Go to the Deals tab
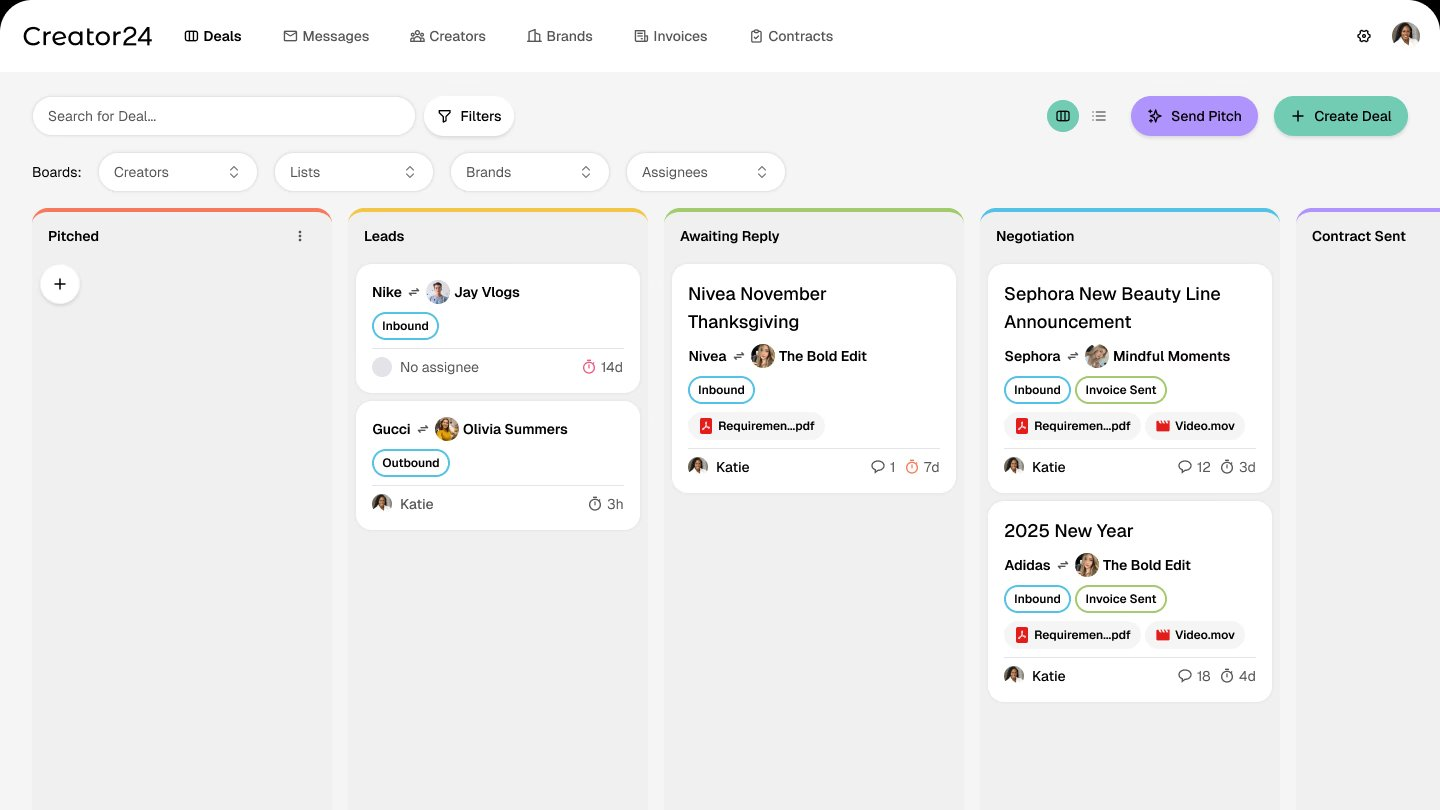Viewport: 1440px width, 810px height. (213, 36)
